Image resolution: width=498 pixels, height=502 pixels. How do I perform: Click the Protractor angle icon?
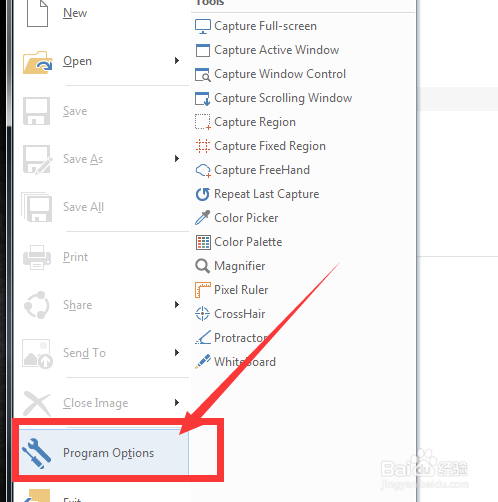pos(203,337)
